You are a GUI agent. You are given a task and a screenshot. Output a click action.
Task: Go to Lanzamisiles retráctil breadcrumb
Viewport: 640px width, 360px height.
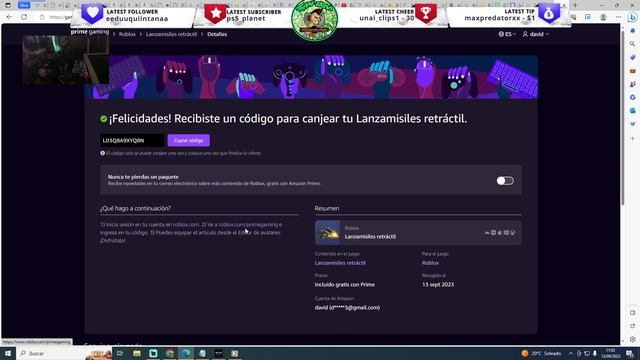171,34
